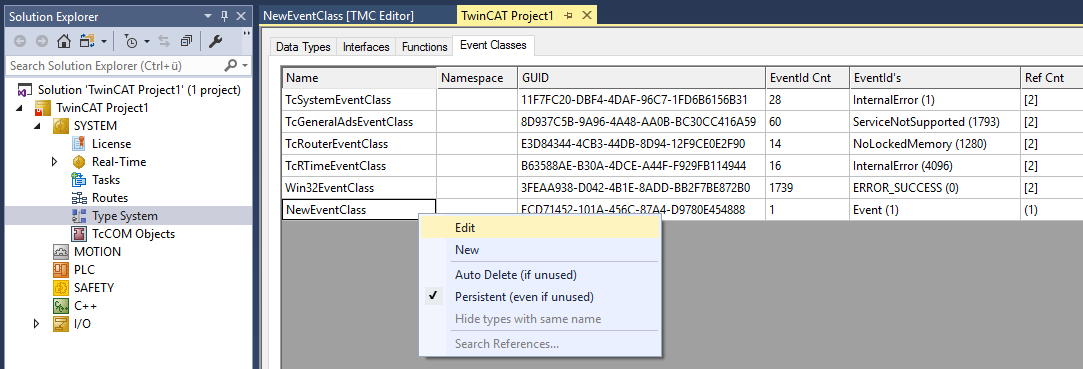This screenshot has height=369, width=1083.
Task: Click the pin icon on TwinCAT Project1 tab
Action: (568, 15)
